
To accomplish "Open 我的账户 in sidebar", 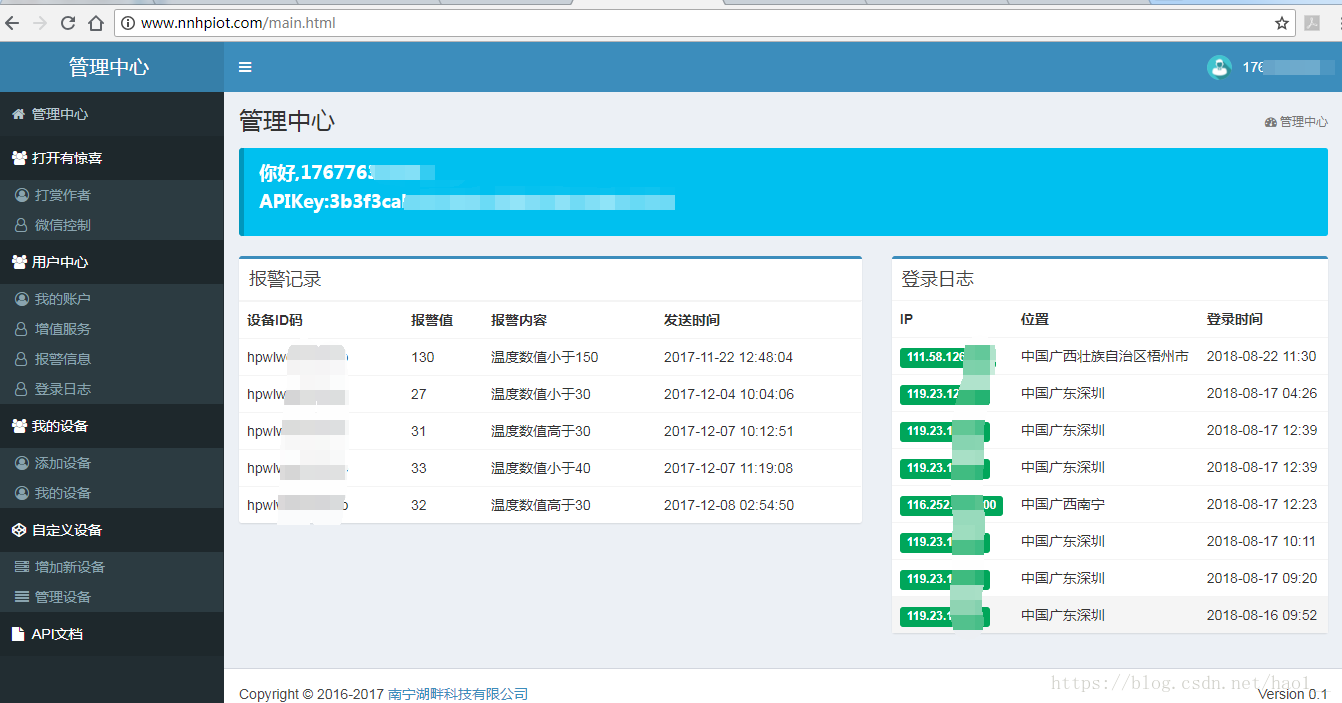I will point(112,299).
